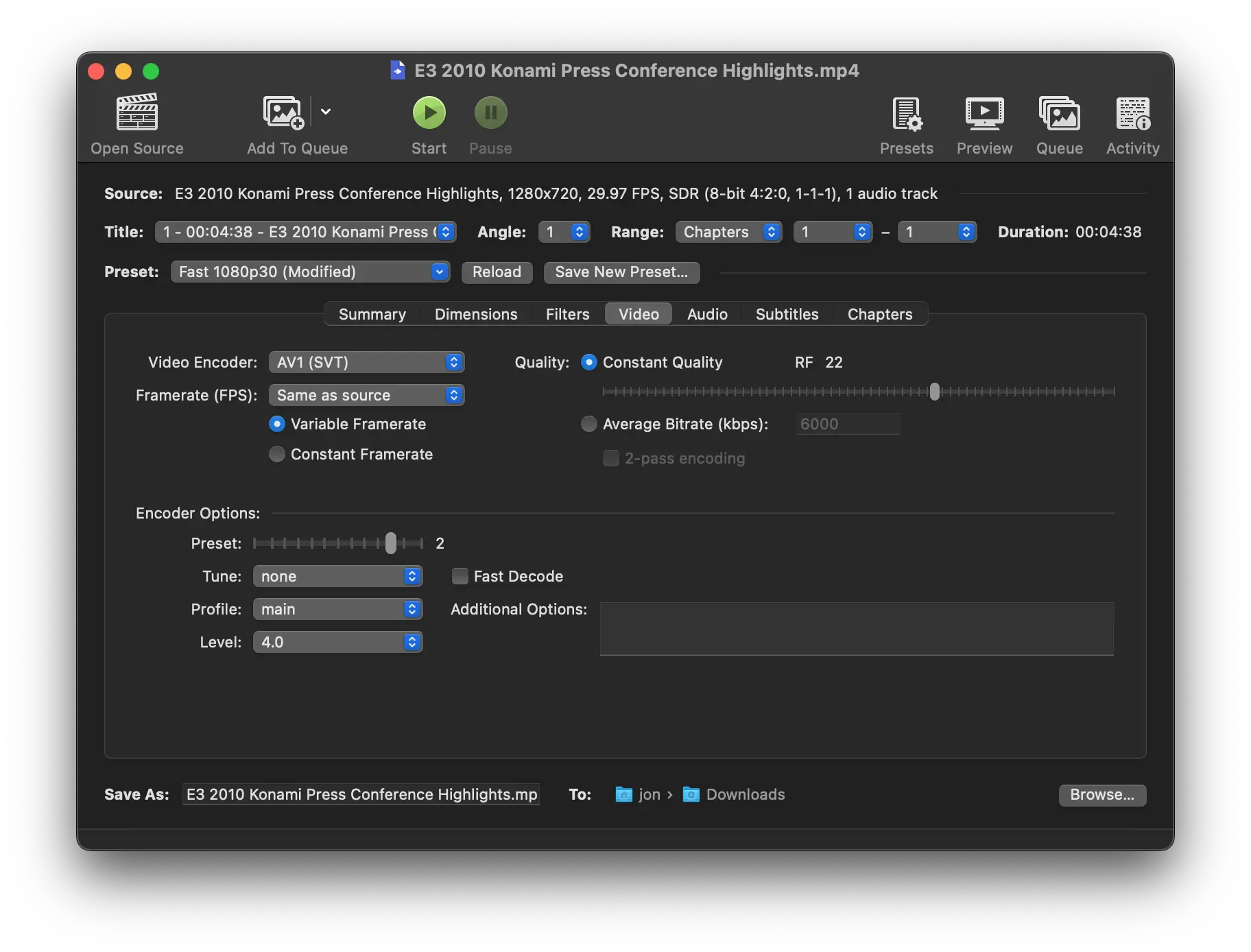1251x952 pixels.
Task: Switch to the Summary tab
Action: pos(372,314)
